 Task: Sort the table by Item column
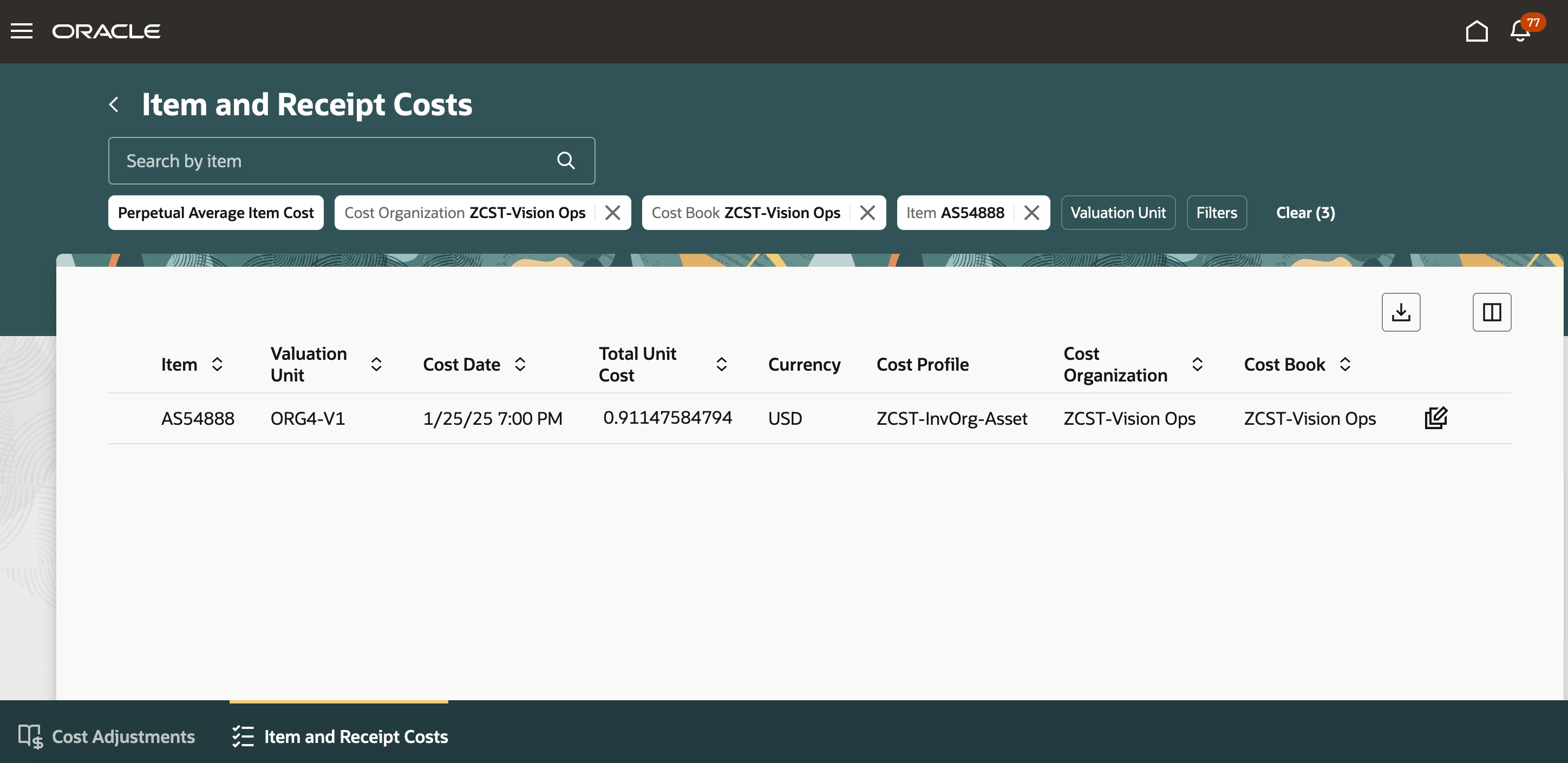(x=218, y=364)
